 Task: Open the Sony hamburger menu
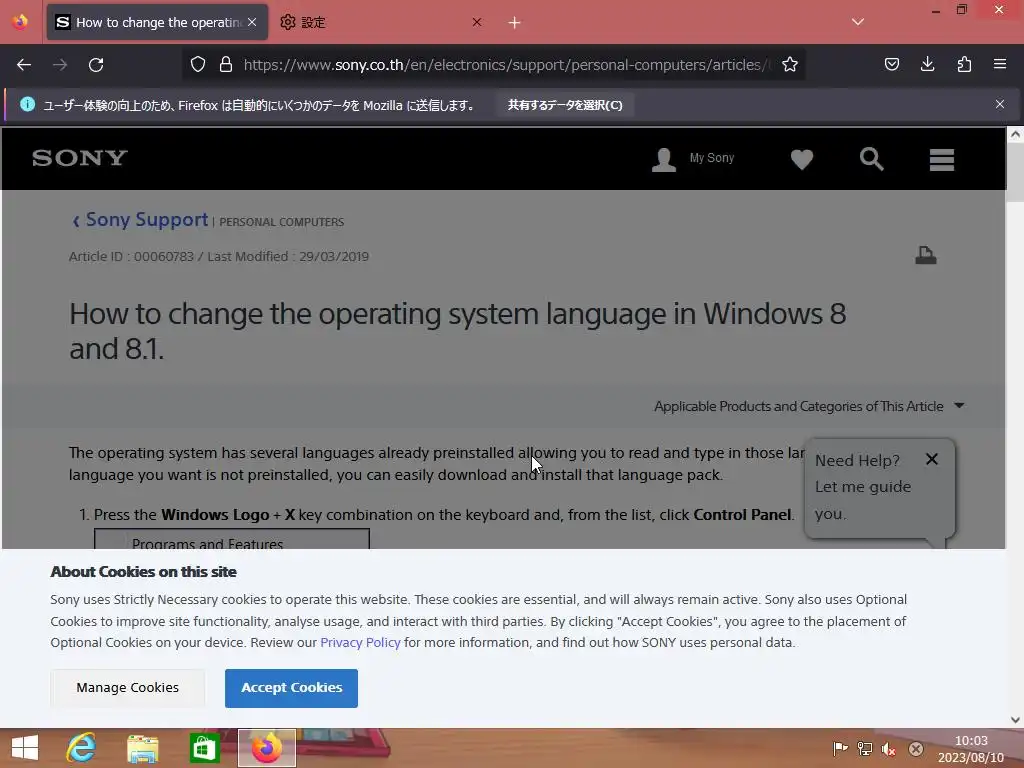pos(942,159)
